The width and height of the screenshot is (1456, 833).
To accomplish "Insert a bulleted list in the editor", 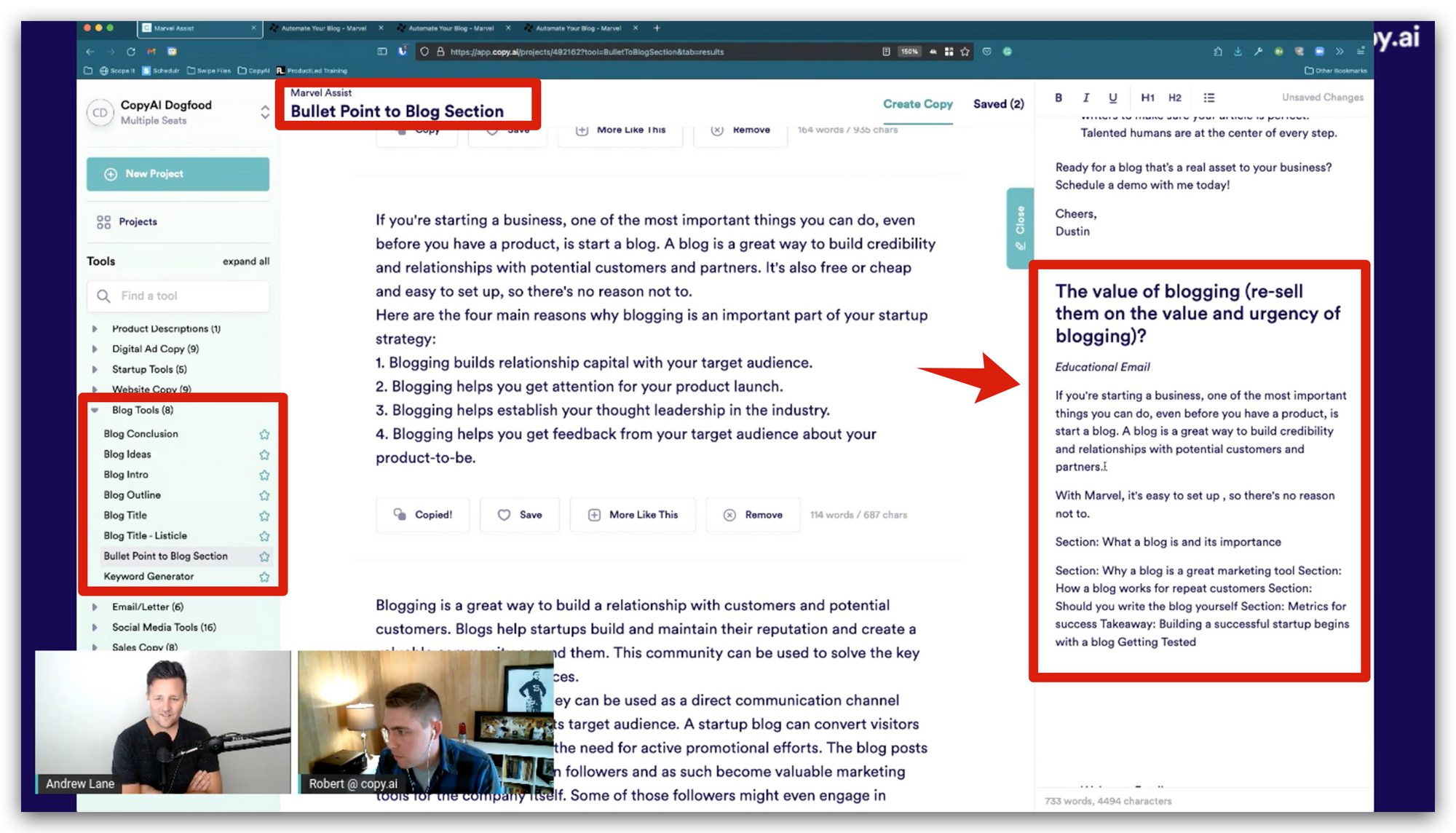I will tap(1209, 98).
